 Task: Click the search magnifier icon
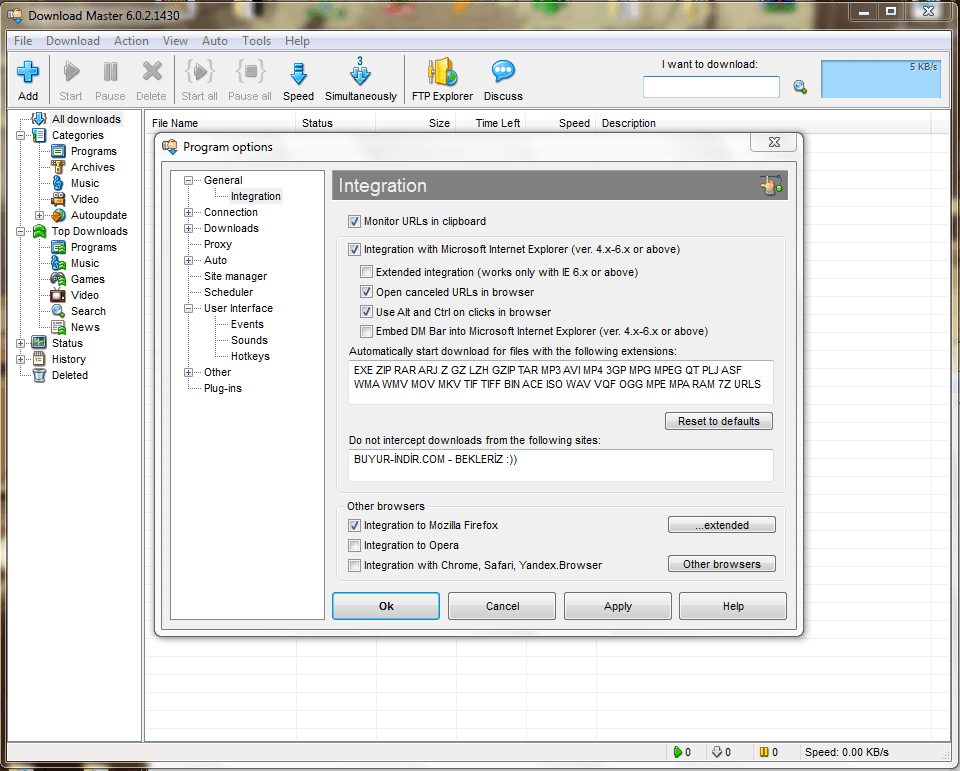pos(800,87)
